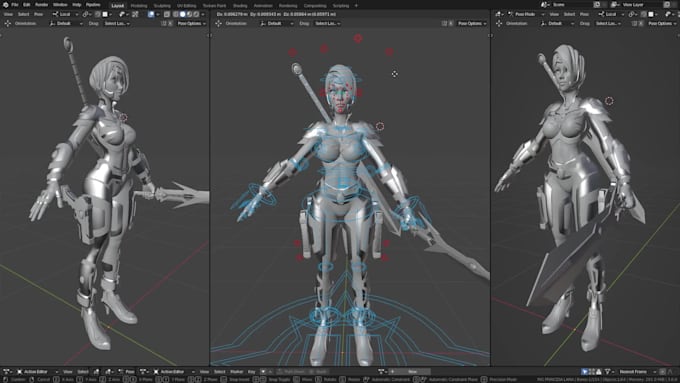The height and width of the screenshot is (383, 680).
Task: Open the Edit menu
Action: coord(27,5)
